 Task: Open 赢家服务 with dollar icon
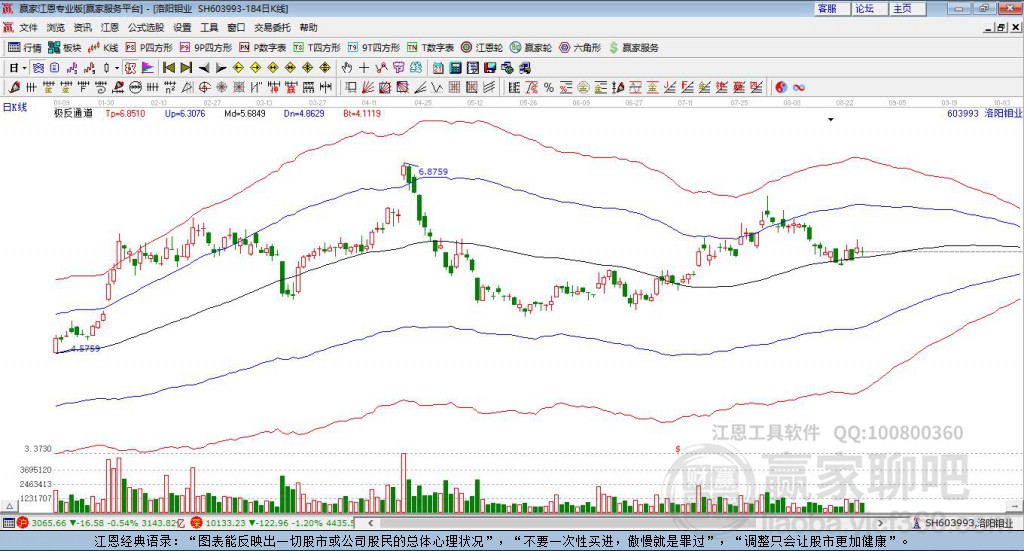[633, 48]
